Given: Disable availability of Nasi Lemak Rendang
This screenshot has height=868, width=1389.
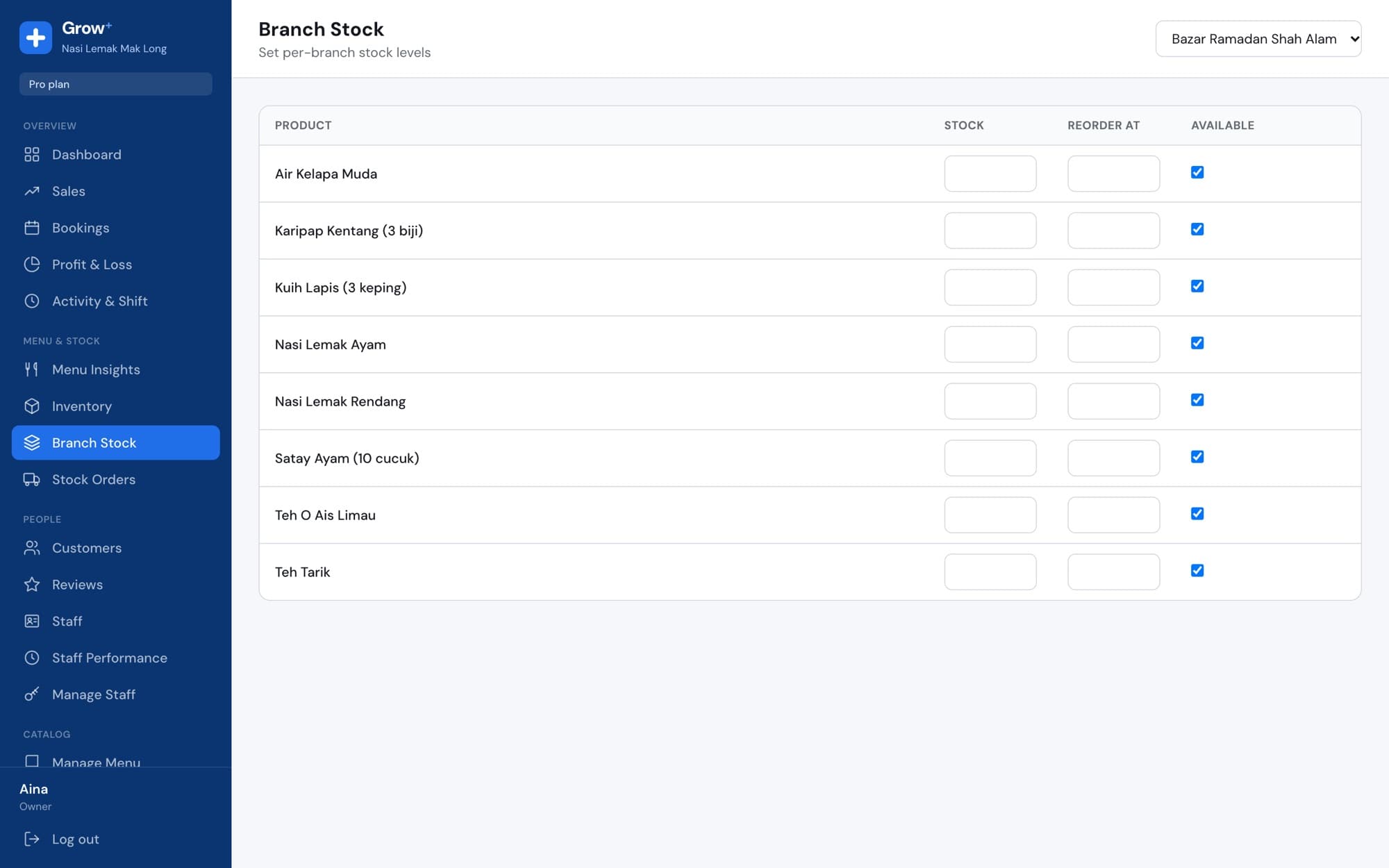Looking at the screenshot, I should [x=1197, y=400].
